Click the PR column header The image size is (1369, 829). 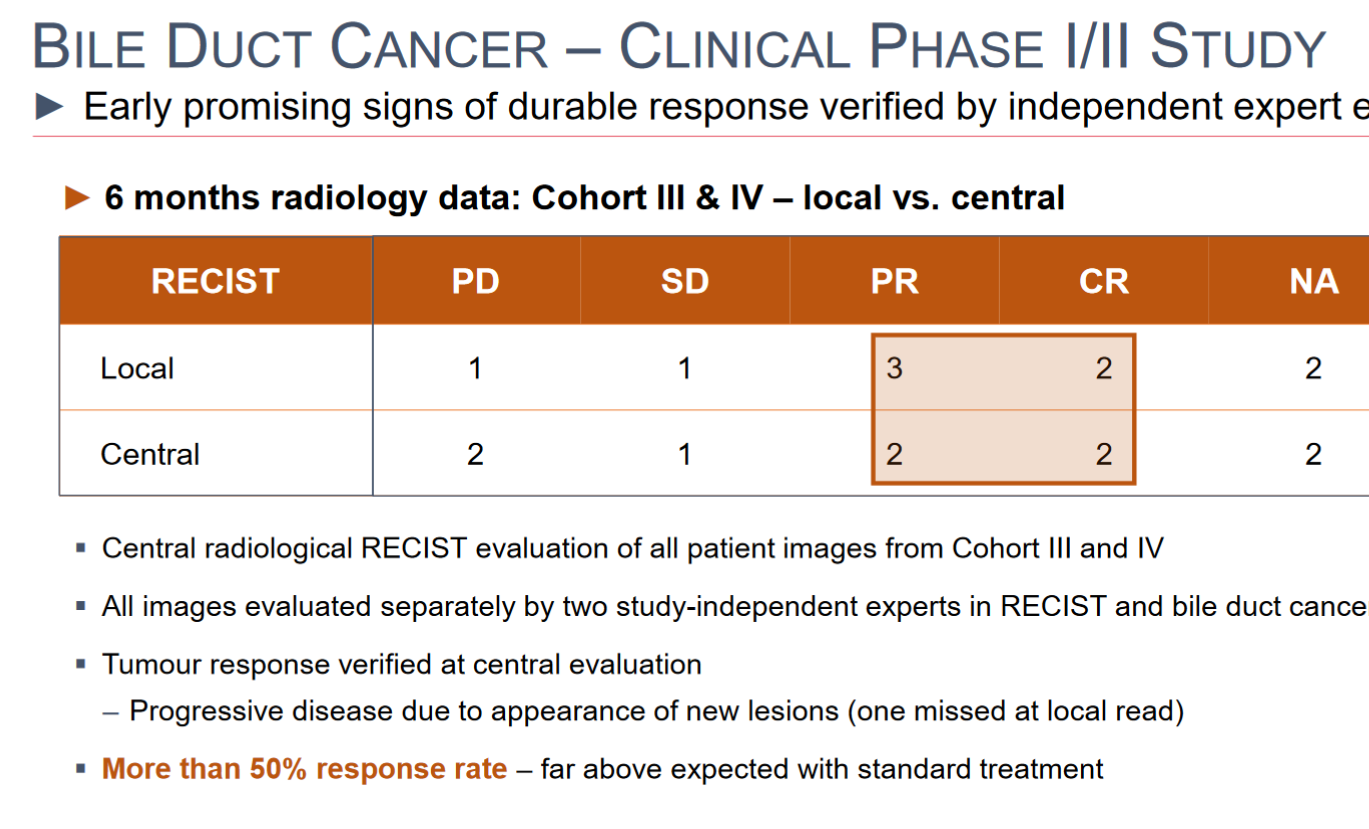tap(895, 281)
